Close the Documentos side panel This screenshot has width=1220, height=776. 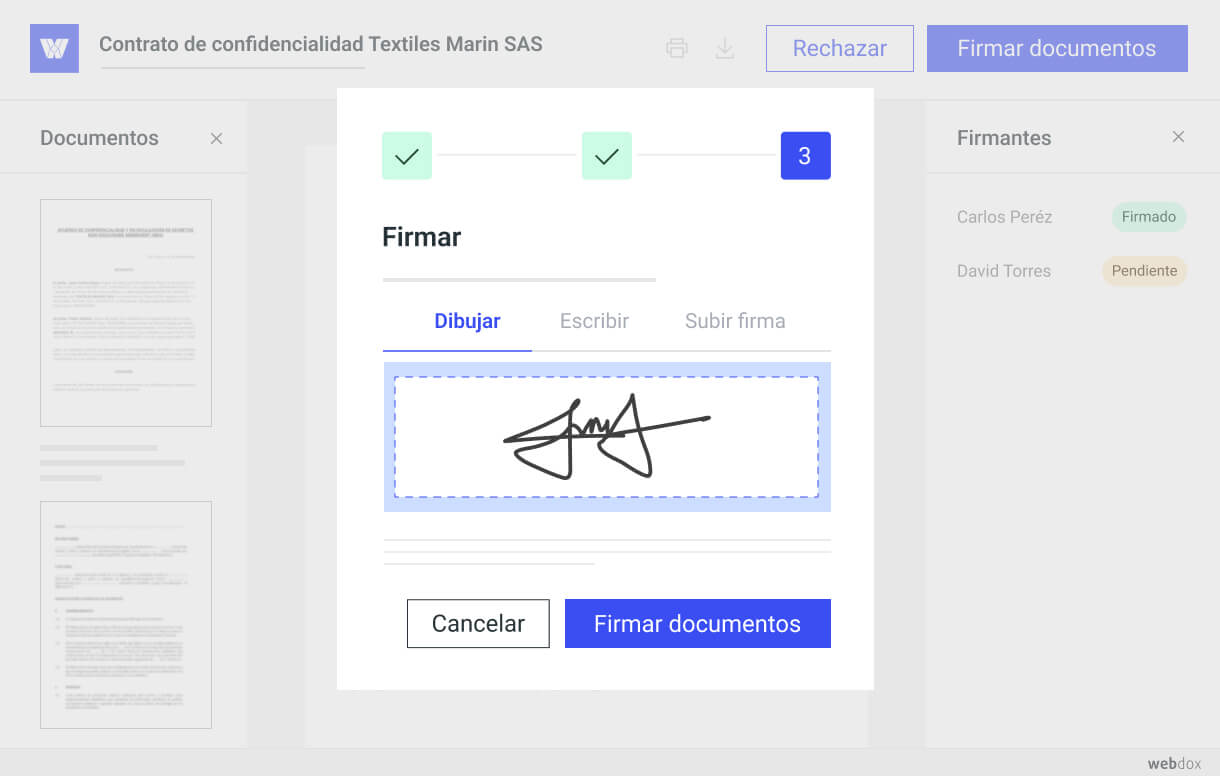[216, 138]
